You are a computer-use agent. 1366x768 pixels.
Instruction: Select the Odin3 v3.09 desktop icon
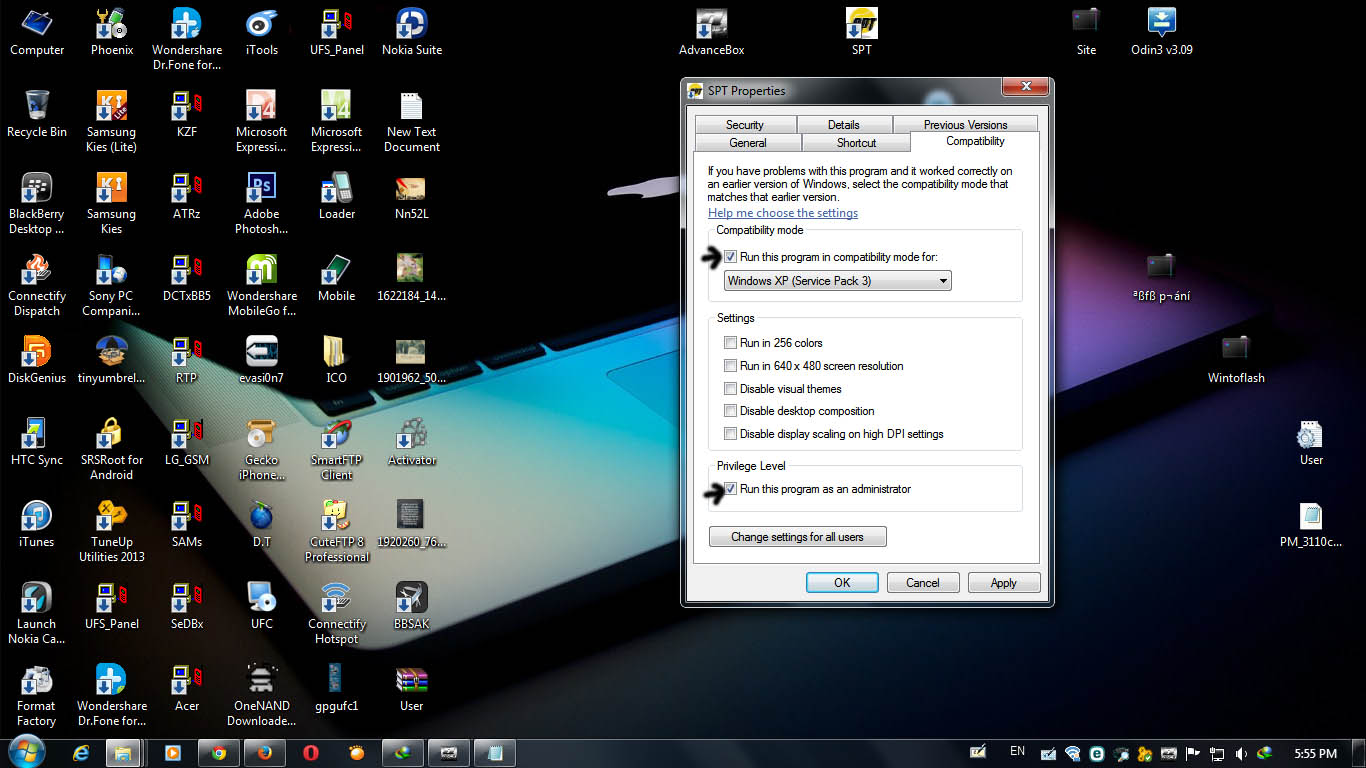1162,32
